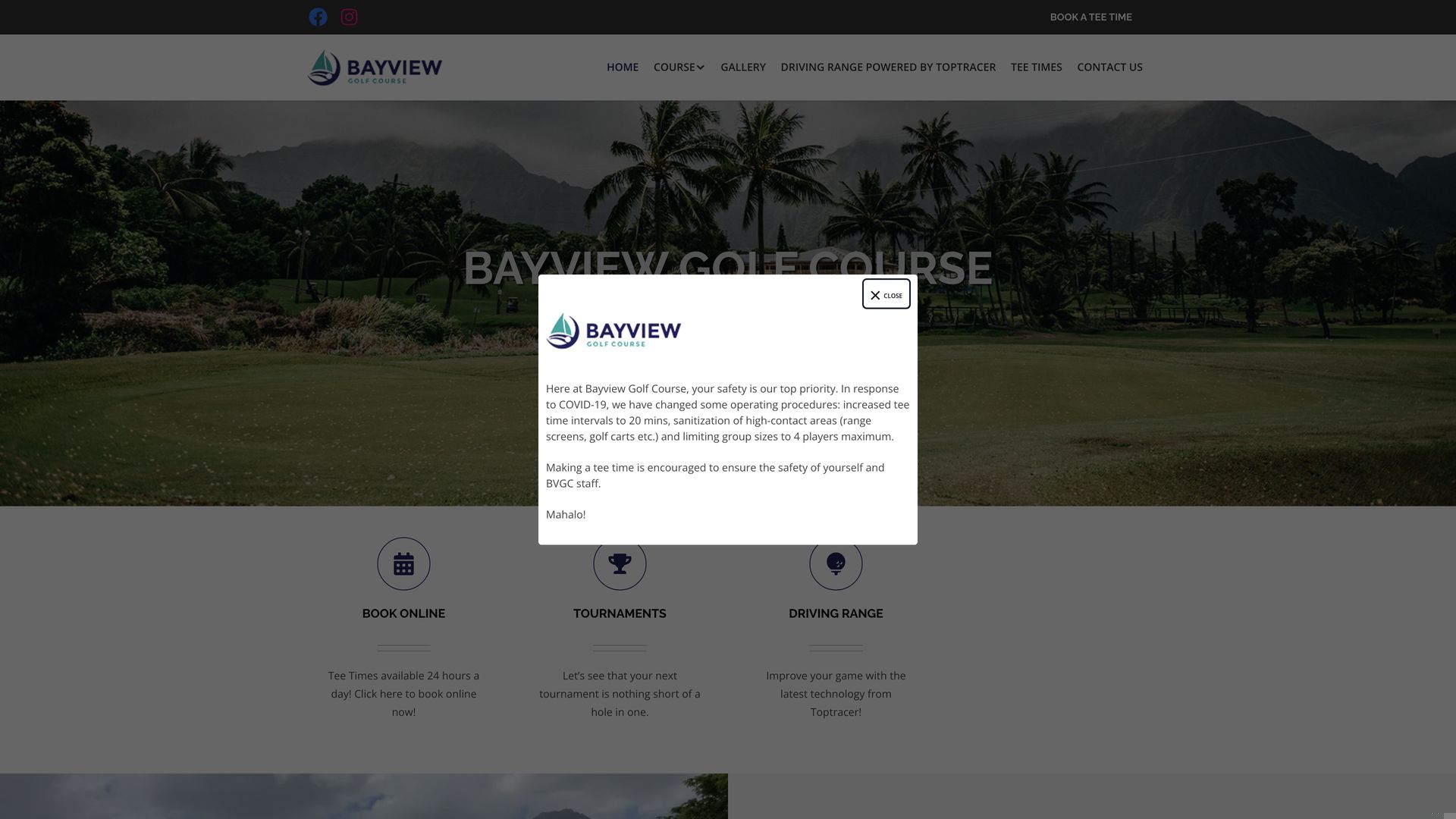
Task: Click the Driving Range heading
Action: (x=836, y=613)
